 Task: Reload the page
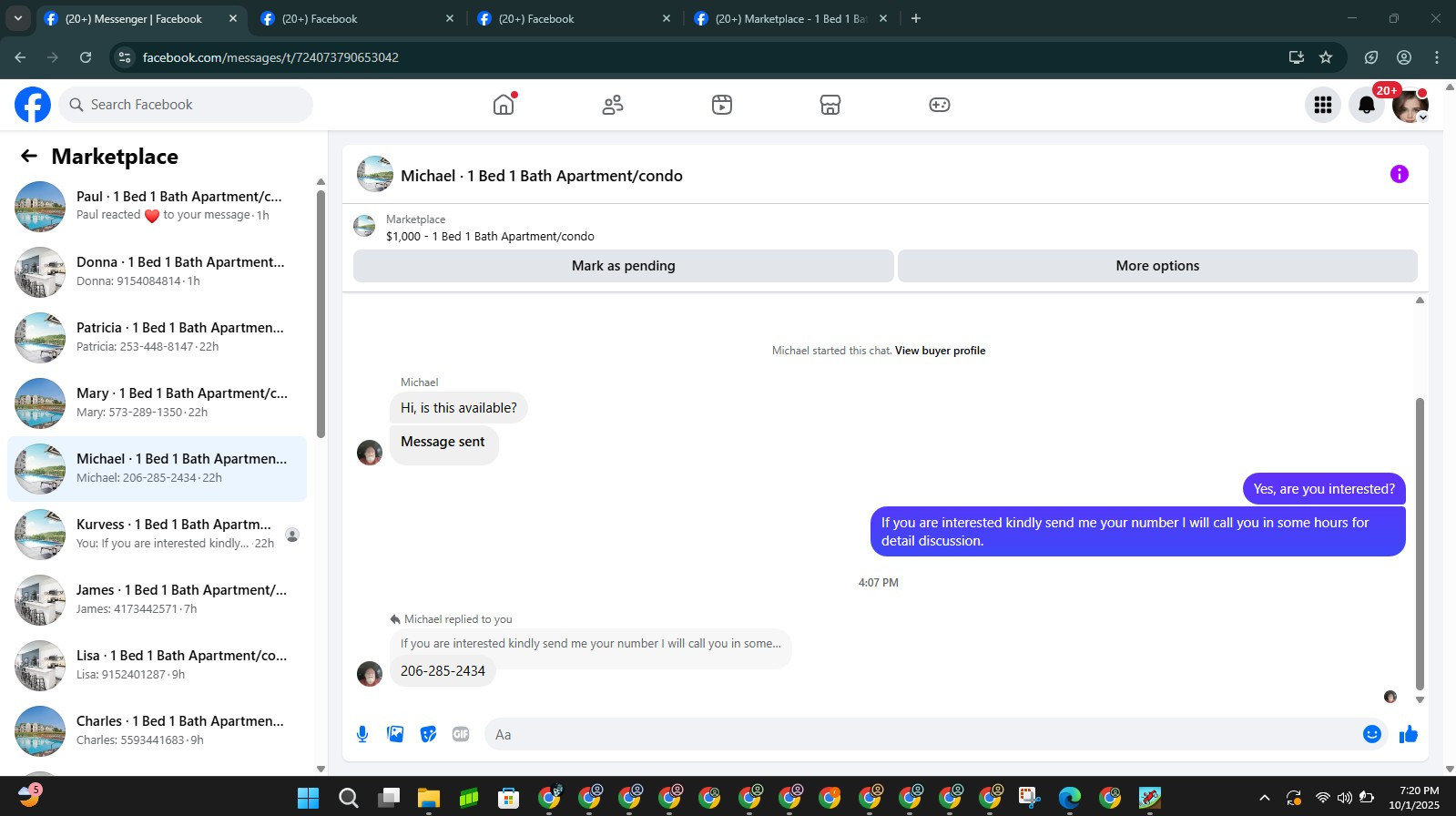[x=86, y=57]
